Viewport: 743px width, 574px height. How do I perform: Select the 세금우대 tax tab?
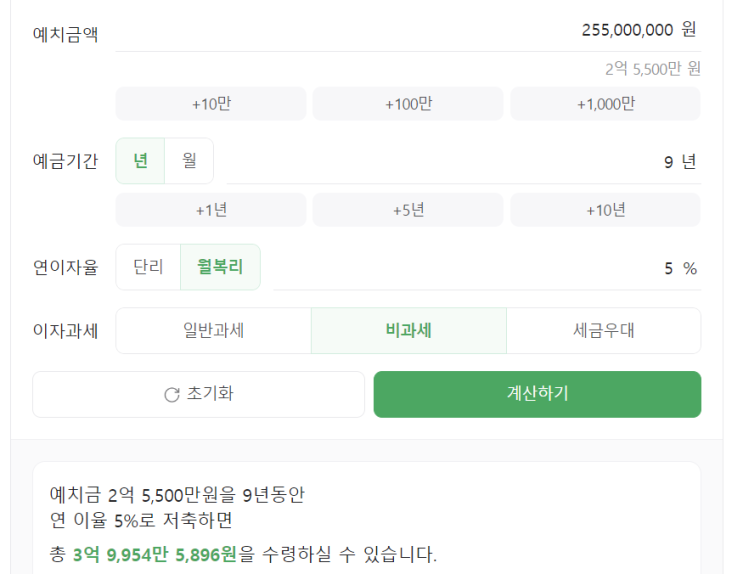(603, 331)
